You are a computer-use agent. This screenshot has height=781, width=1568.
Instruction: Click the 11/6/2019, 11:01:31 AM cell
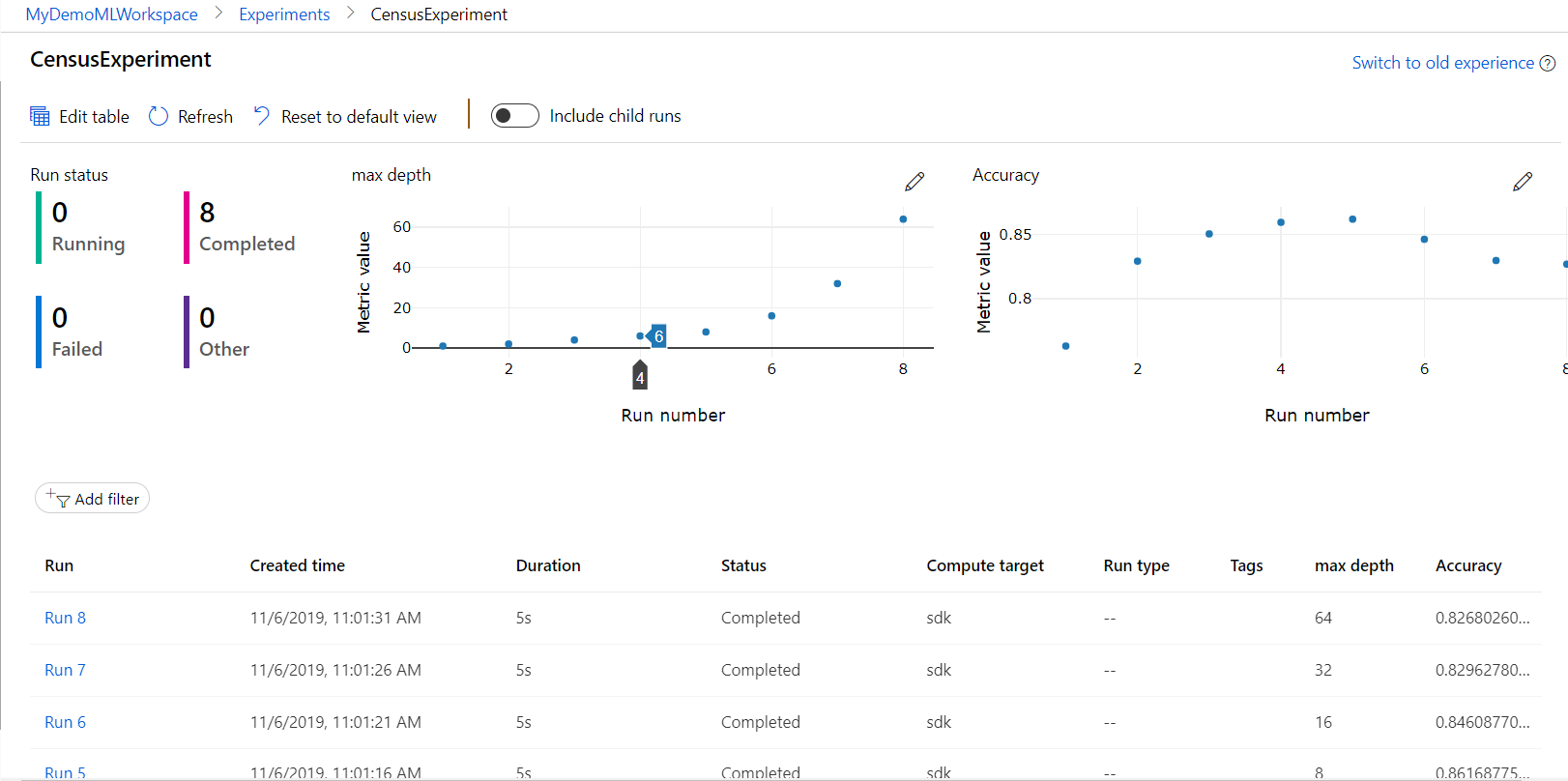(335, 618)
